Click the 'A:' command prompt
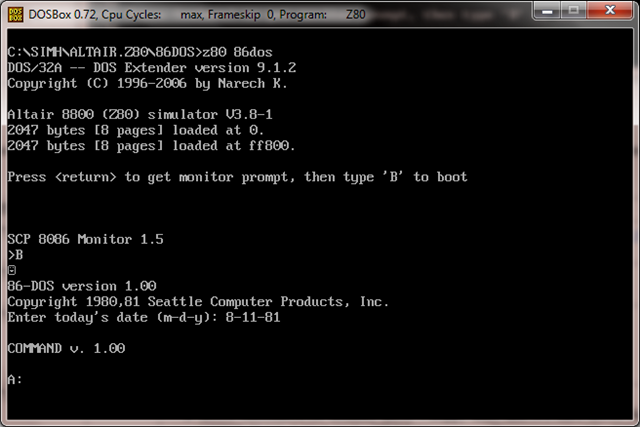640x427 pixels. (15, 380)
